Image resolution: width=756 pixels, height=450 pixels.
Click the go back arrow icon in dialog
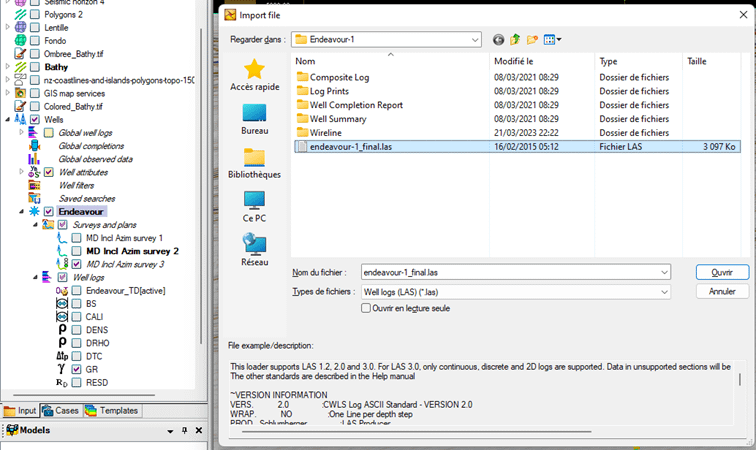tap(499, 39)
